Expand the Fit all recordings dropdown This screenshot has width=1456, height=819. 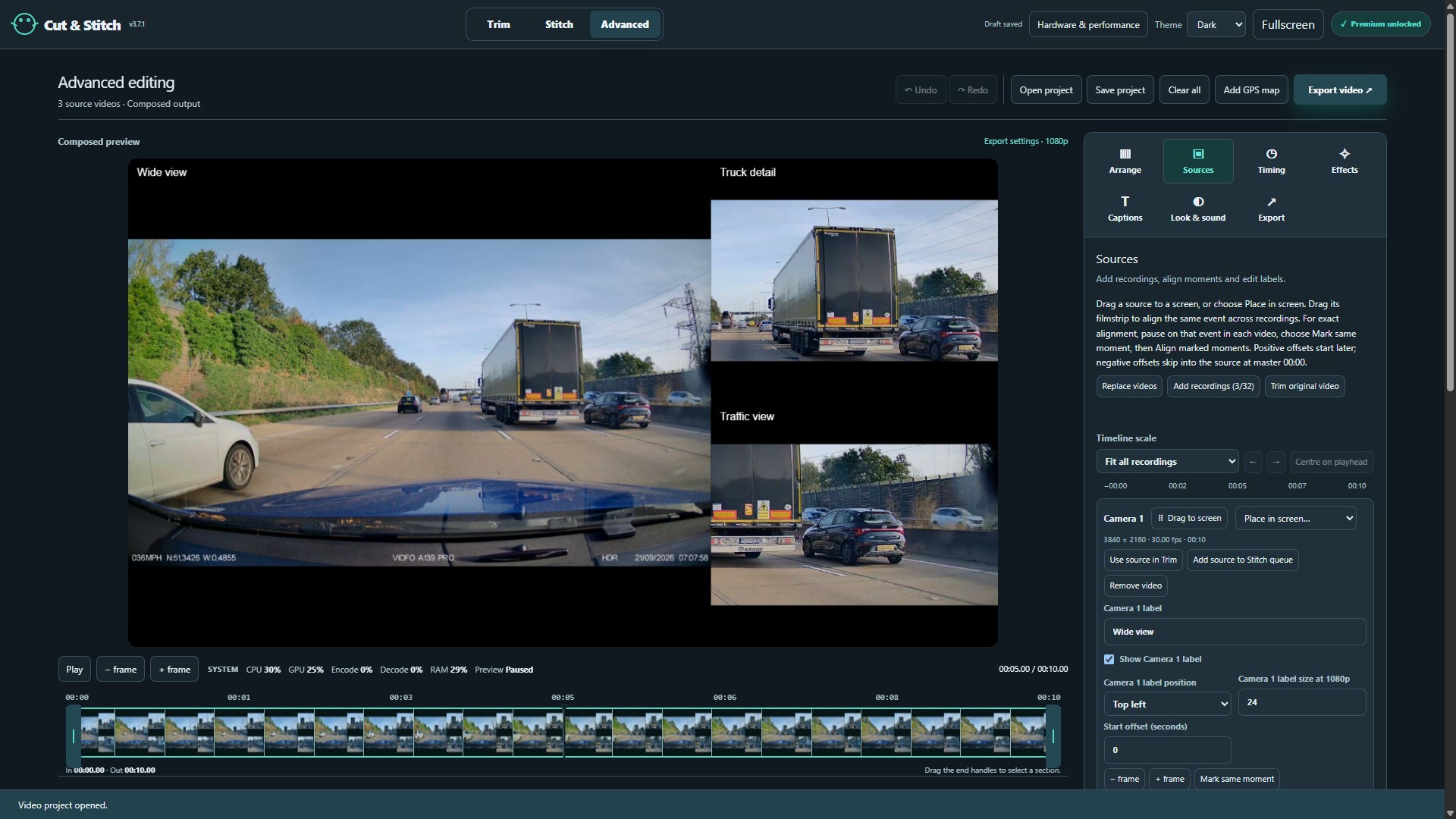pos(1167,462)
